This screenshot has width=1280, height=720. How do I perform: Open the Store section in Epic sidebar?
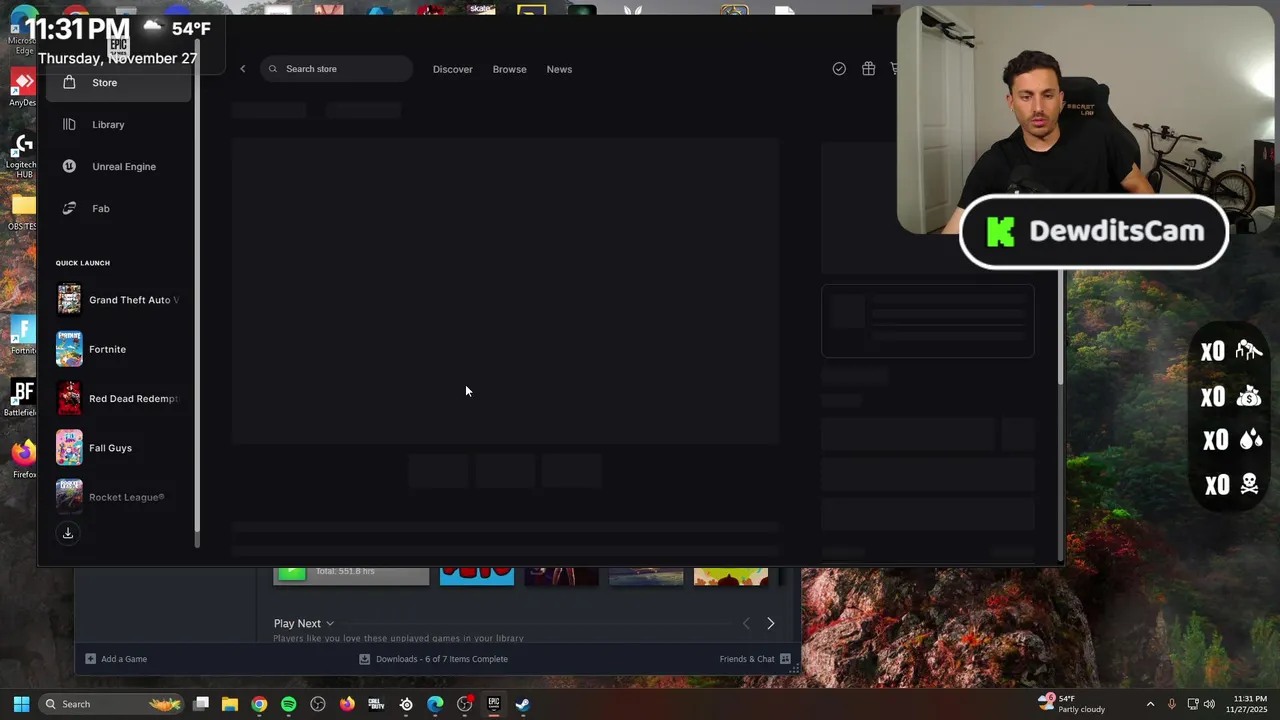pos(118,83)
